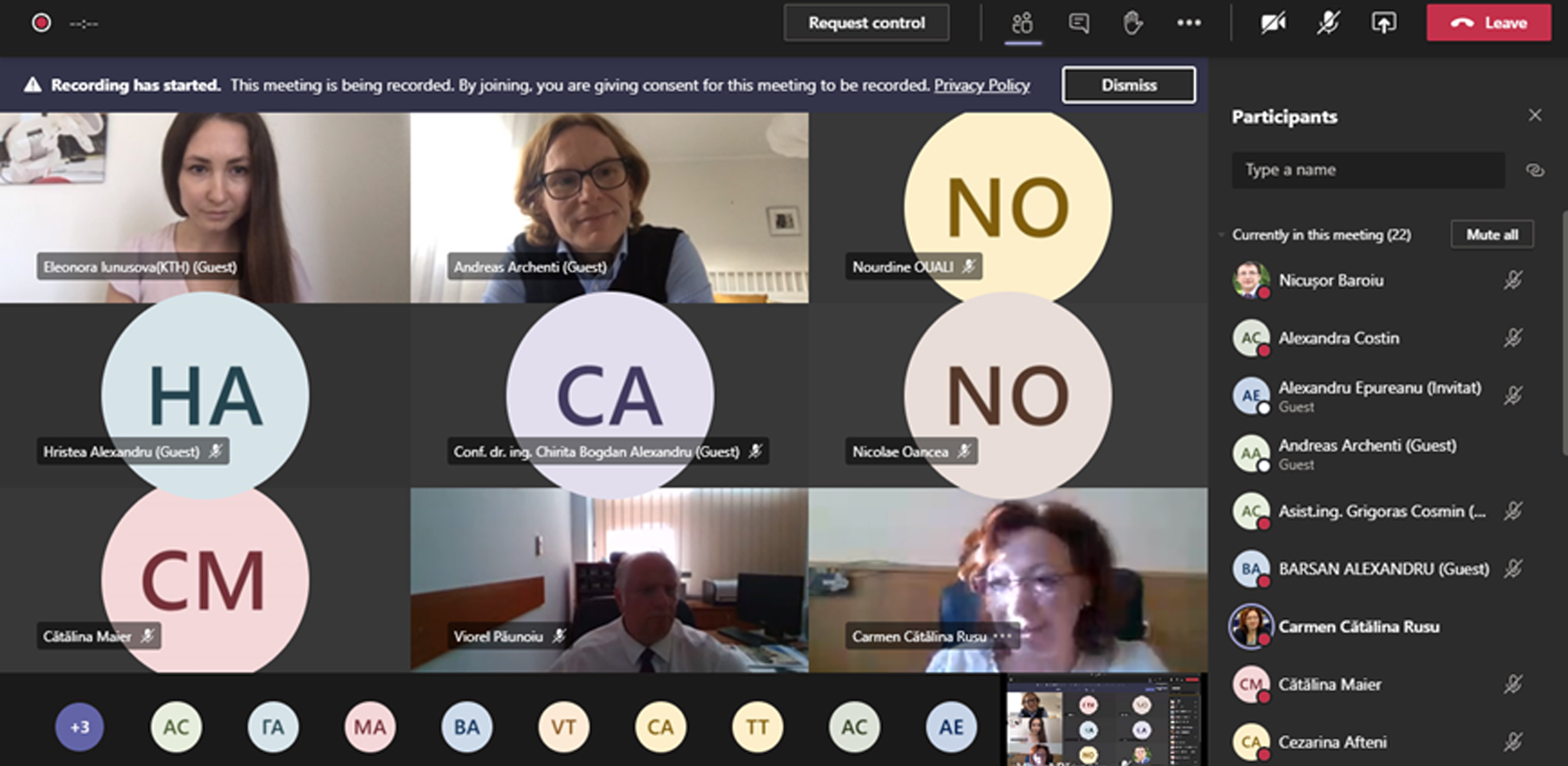Click Andreas Archenti video tile
The image size is (1568, 766).
click(x=609, y=208)
